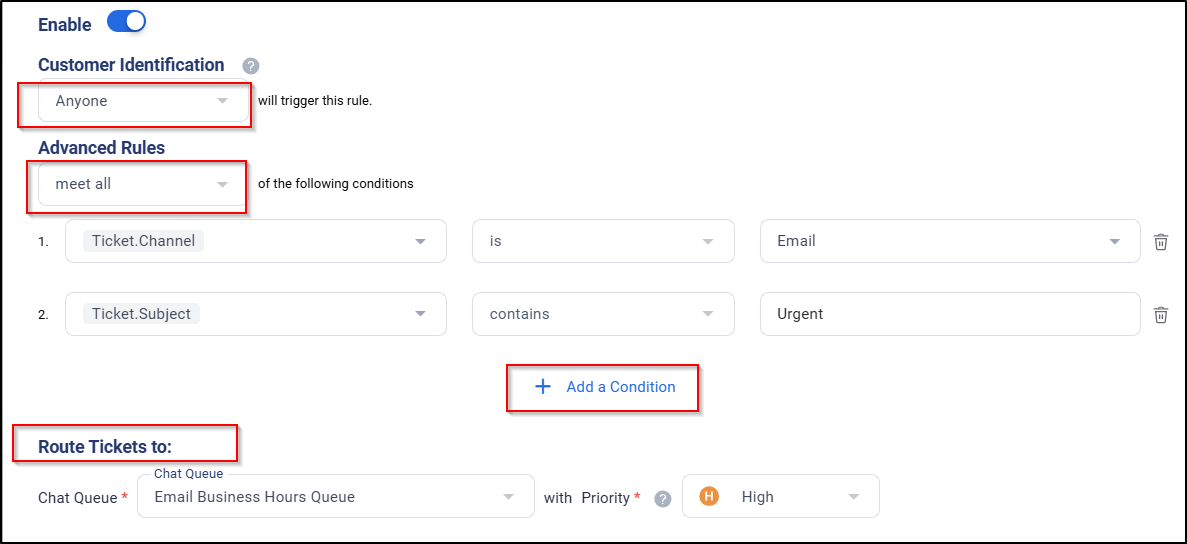Click the orange H priority badge

(x=709, y=497)
